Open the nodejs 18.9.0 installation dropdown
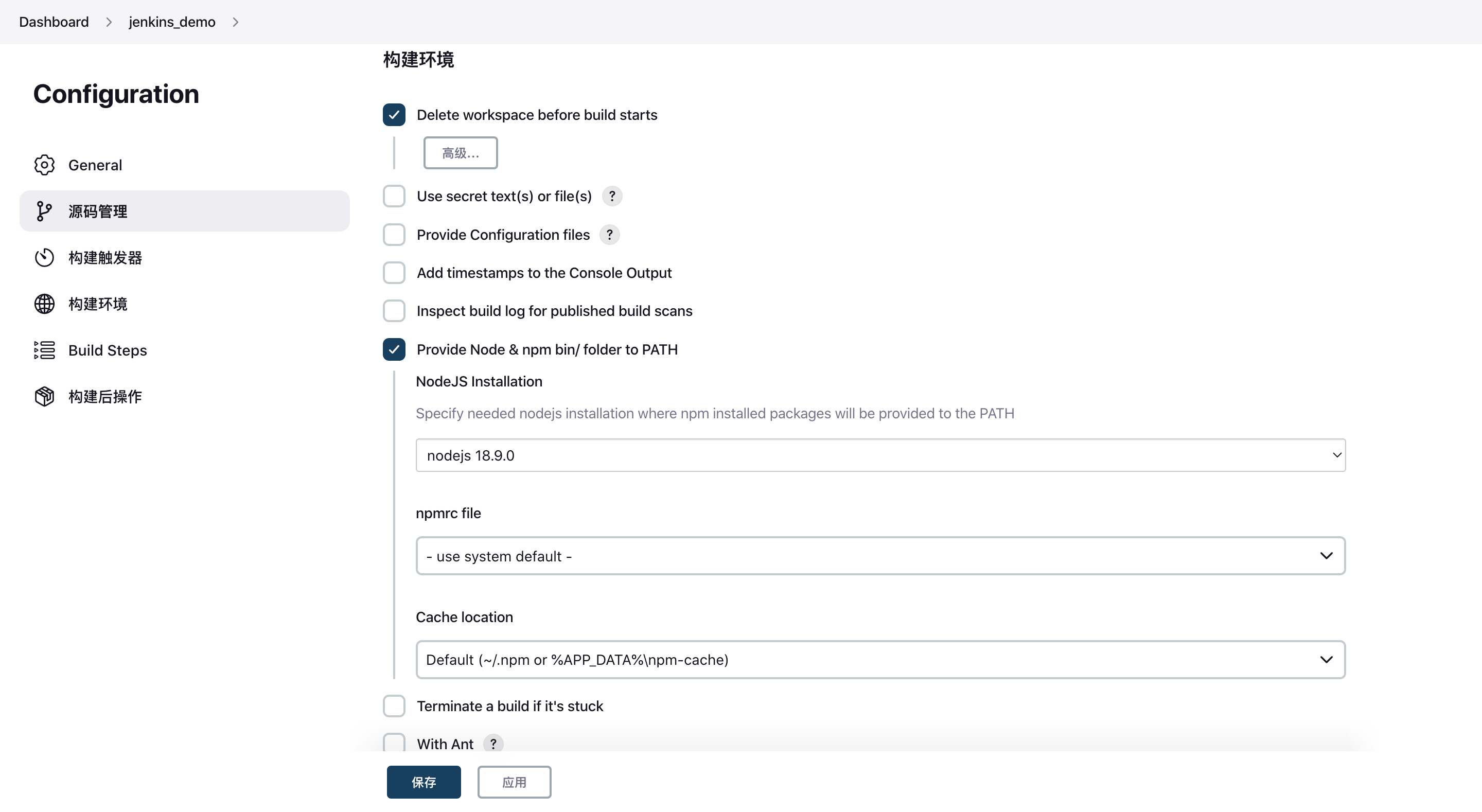This screenshot has height=812, width=1482. point(880,455)
